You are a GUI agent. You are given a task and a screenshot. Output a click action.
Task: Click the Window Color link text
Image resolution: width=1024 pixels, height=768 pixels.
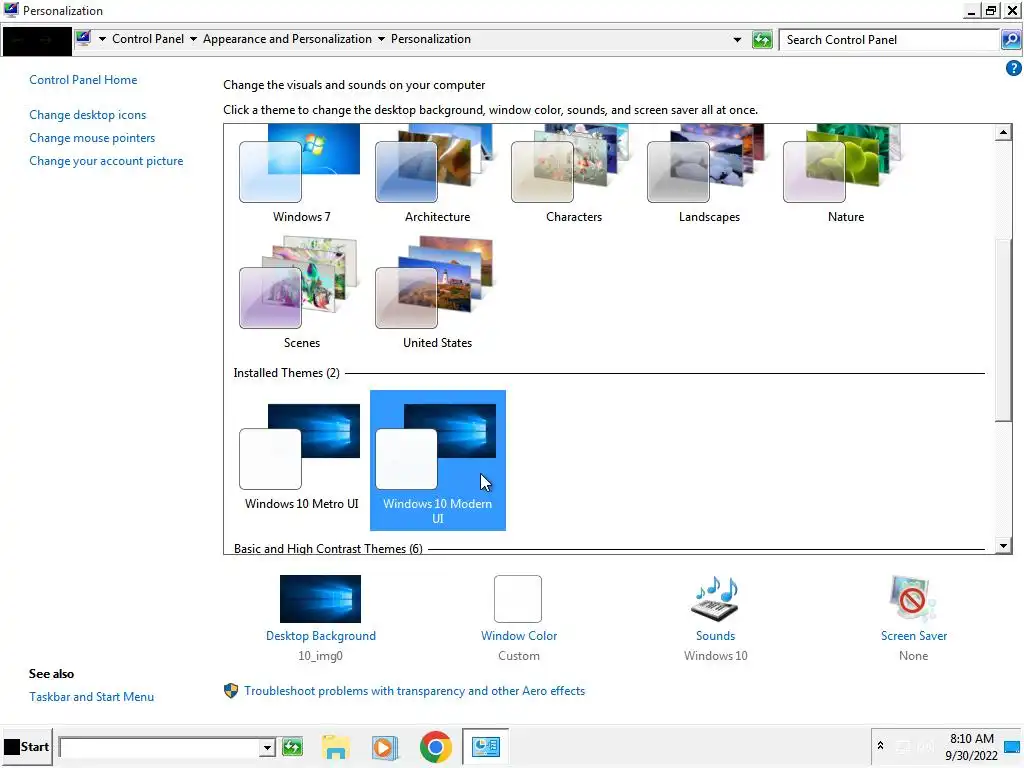click(519, 636)
